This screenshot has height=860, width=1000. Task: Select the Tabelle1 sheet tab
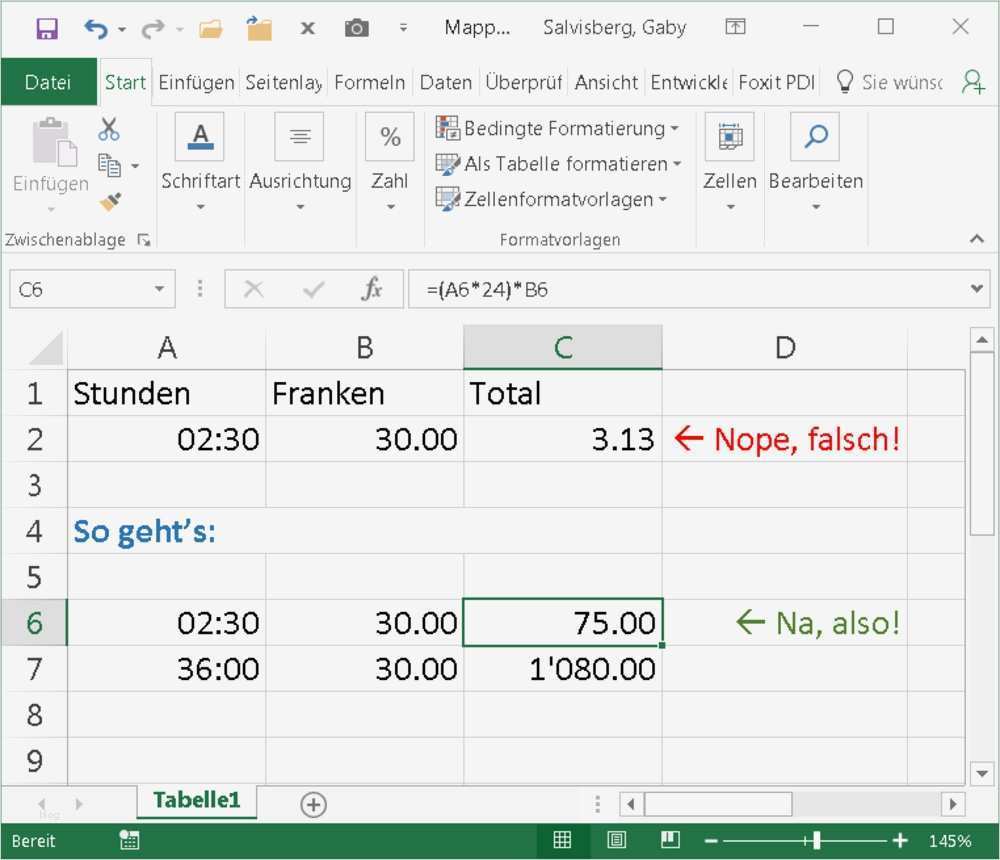196,801
